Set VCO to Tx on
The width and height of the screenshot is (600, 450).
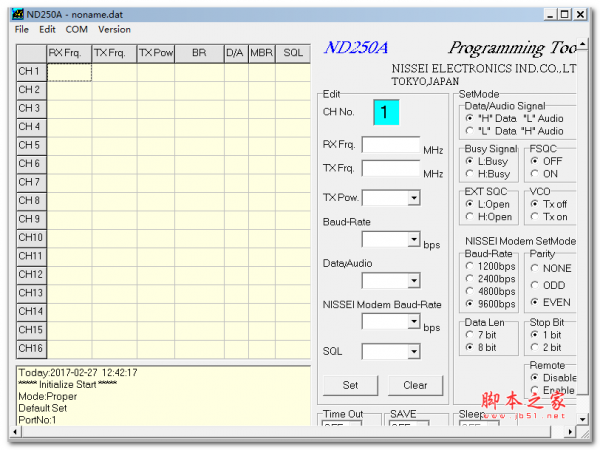point(549,217)
